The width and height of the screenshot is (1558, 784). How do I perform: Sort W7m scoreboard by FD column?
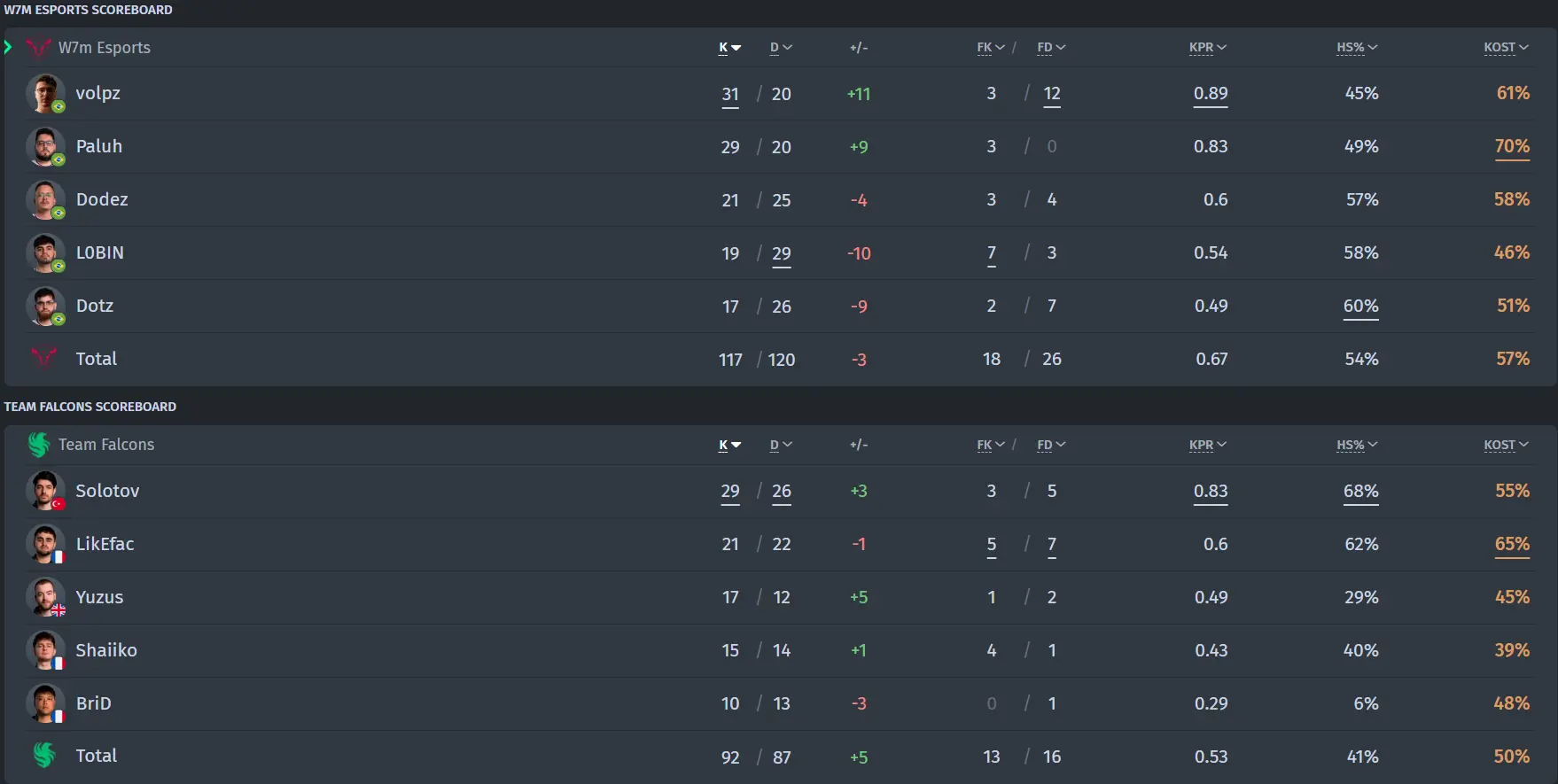tap(1051, 48)
